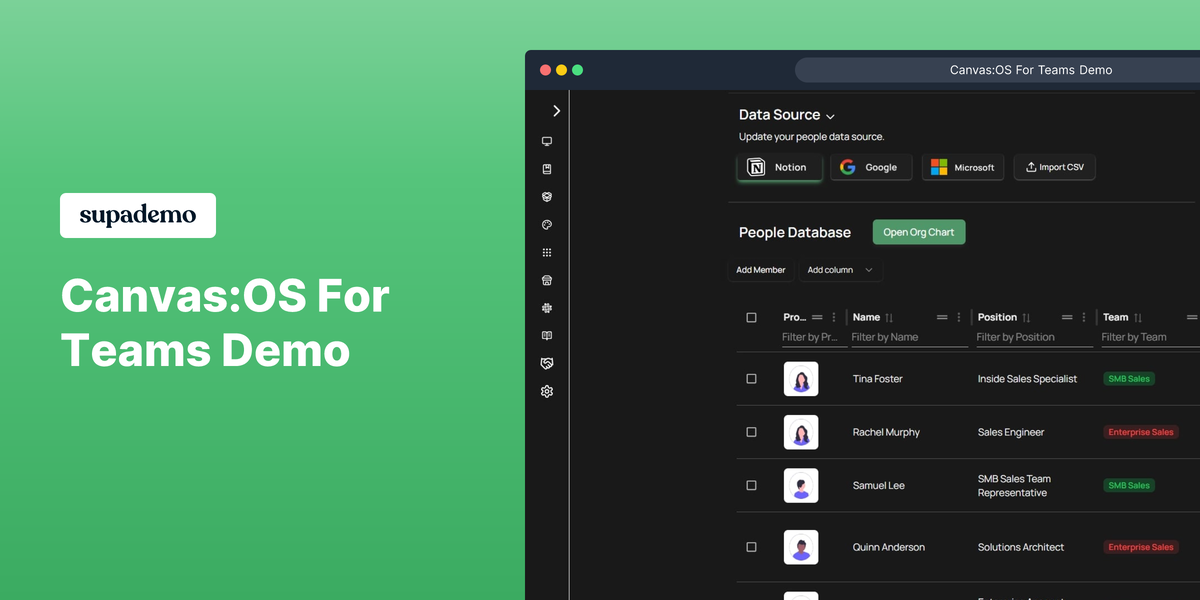Sort by the Team column arrows
The width and height of the screenshot is (1200, 600).
tap(1138, 318)
